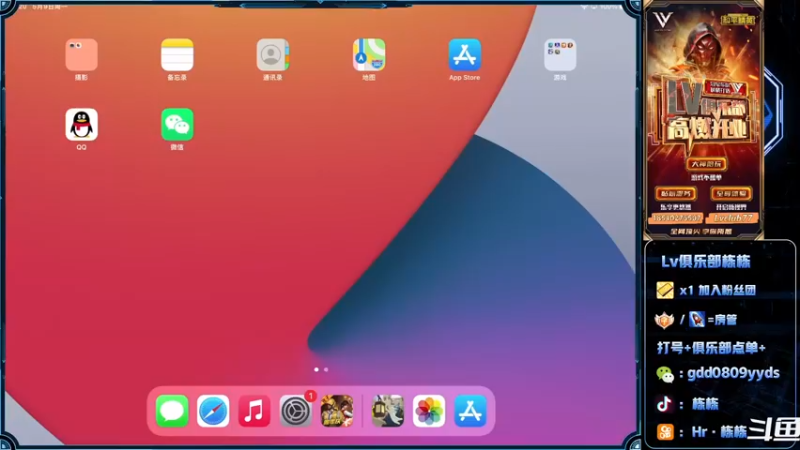Open the 摄影 photography folder
The image size is (800, 450).
coord(82,55)
